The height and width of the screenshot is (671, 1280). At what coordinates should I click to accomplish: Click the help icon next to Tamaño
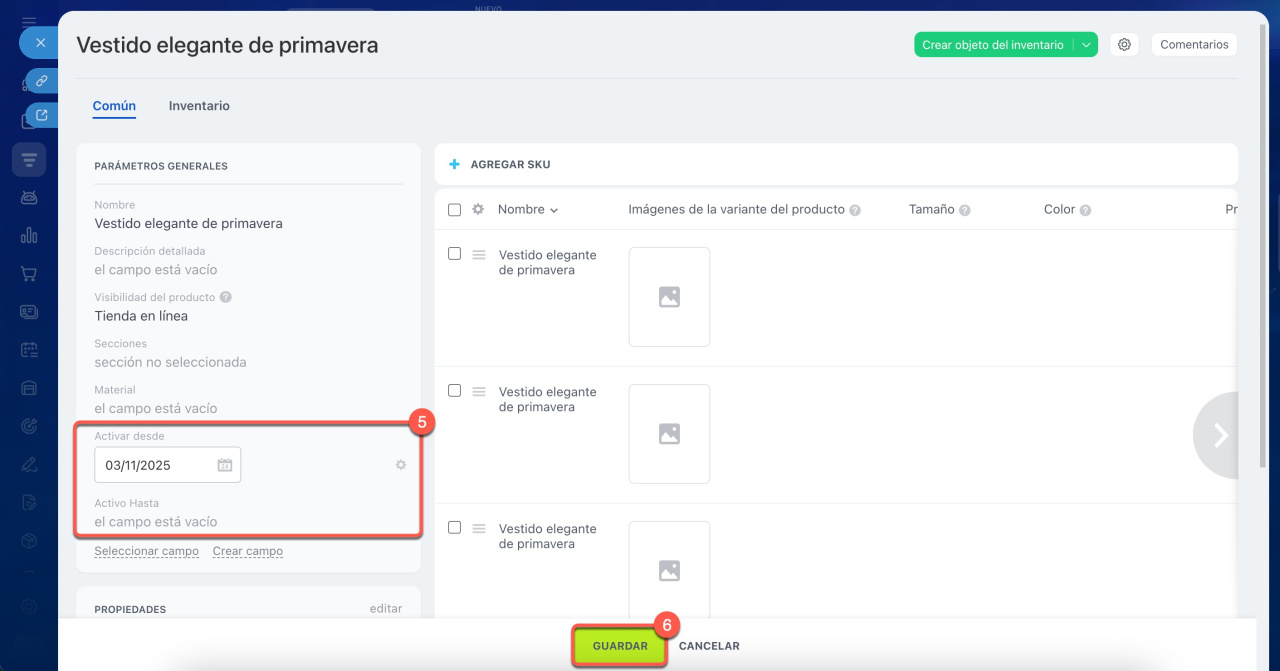point(964,211)
